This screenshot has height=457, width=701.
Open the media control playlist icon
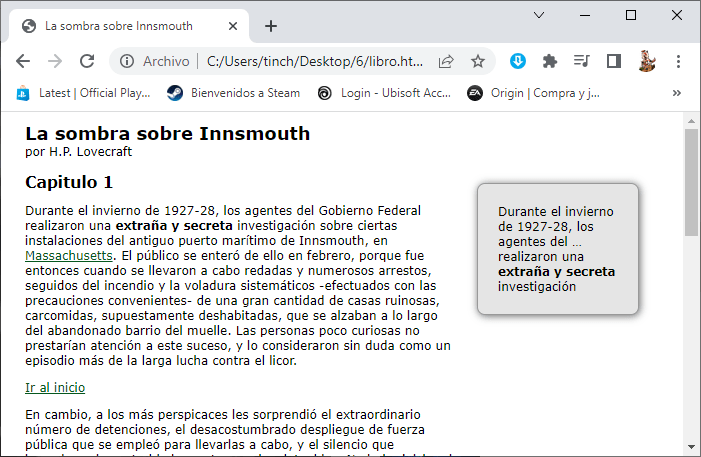(x=582, y=61)
